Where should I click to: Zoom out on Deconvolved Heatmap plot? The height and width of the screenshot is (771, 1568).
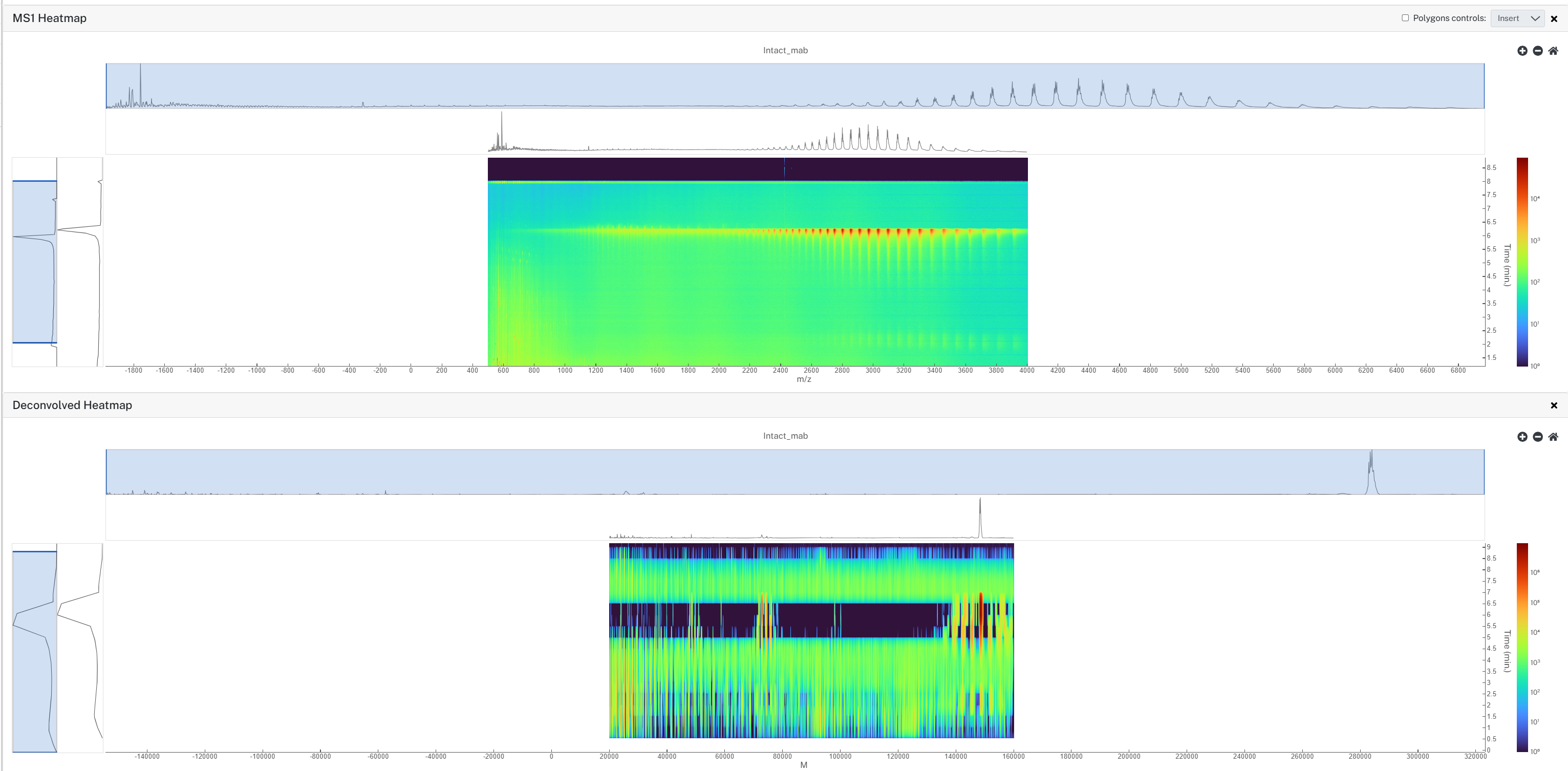click(x=1538, y=436)
